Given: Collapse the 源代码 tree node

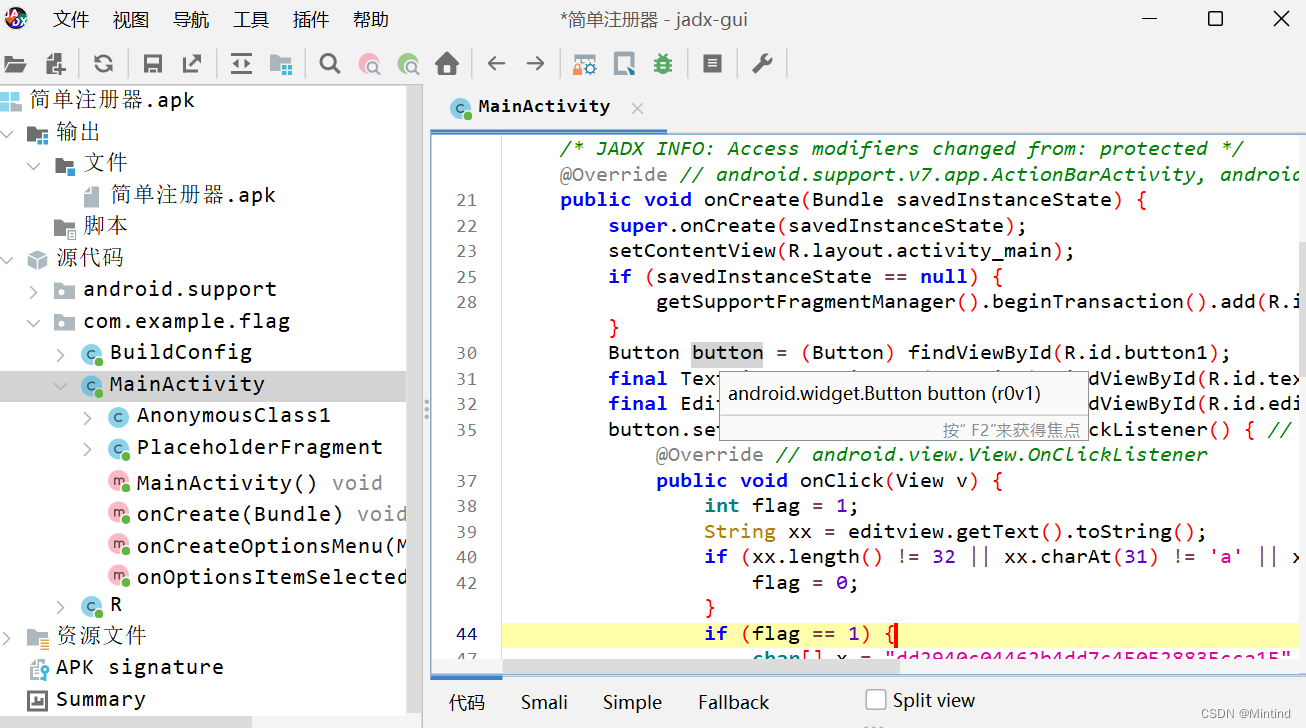Looking at the screenshot, I should tap(8, 259).
